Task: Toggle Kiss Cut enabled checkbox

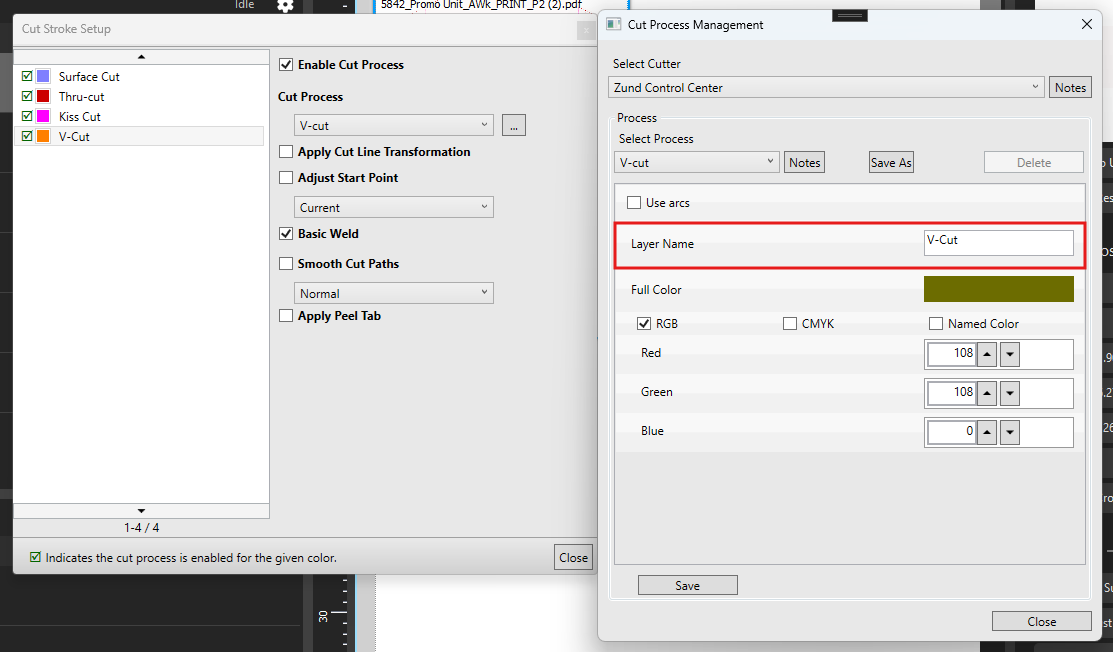Action: click(27, 115)
